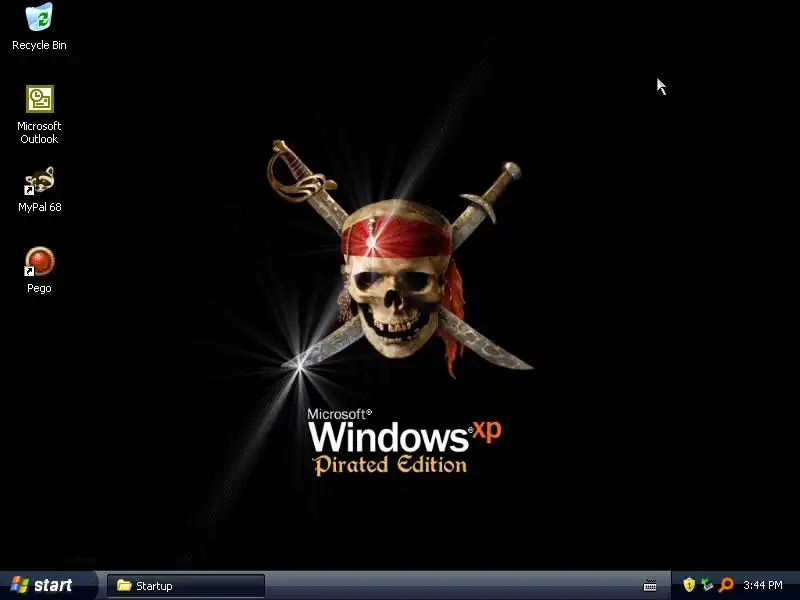This screenshot has width=800, height=600.
Task: Open the keyboard language bar icon
Action: pos(650,585)
